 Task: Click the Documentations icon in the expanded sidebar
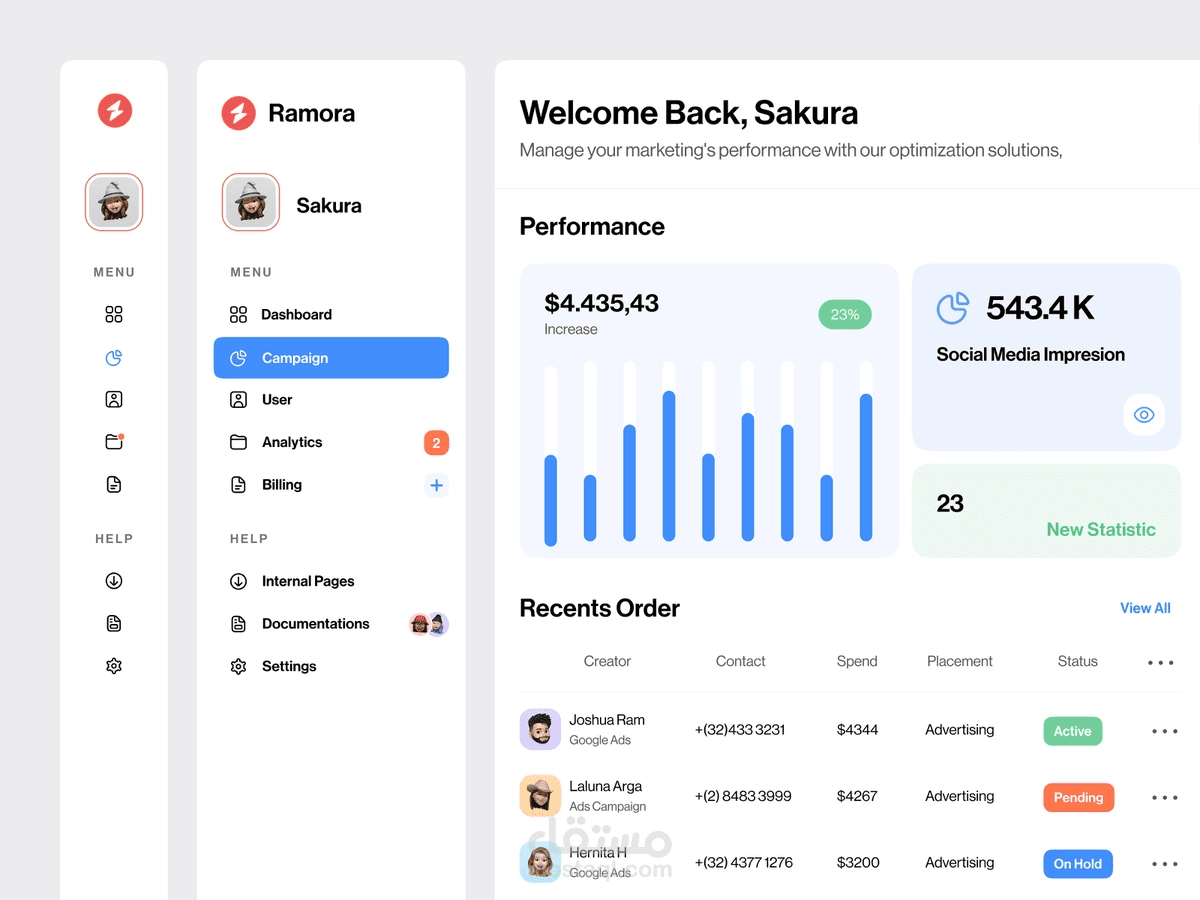click(x=238, y=623)
